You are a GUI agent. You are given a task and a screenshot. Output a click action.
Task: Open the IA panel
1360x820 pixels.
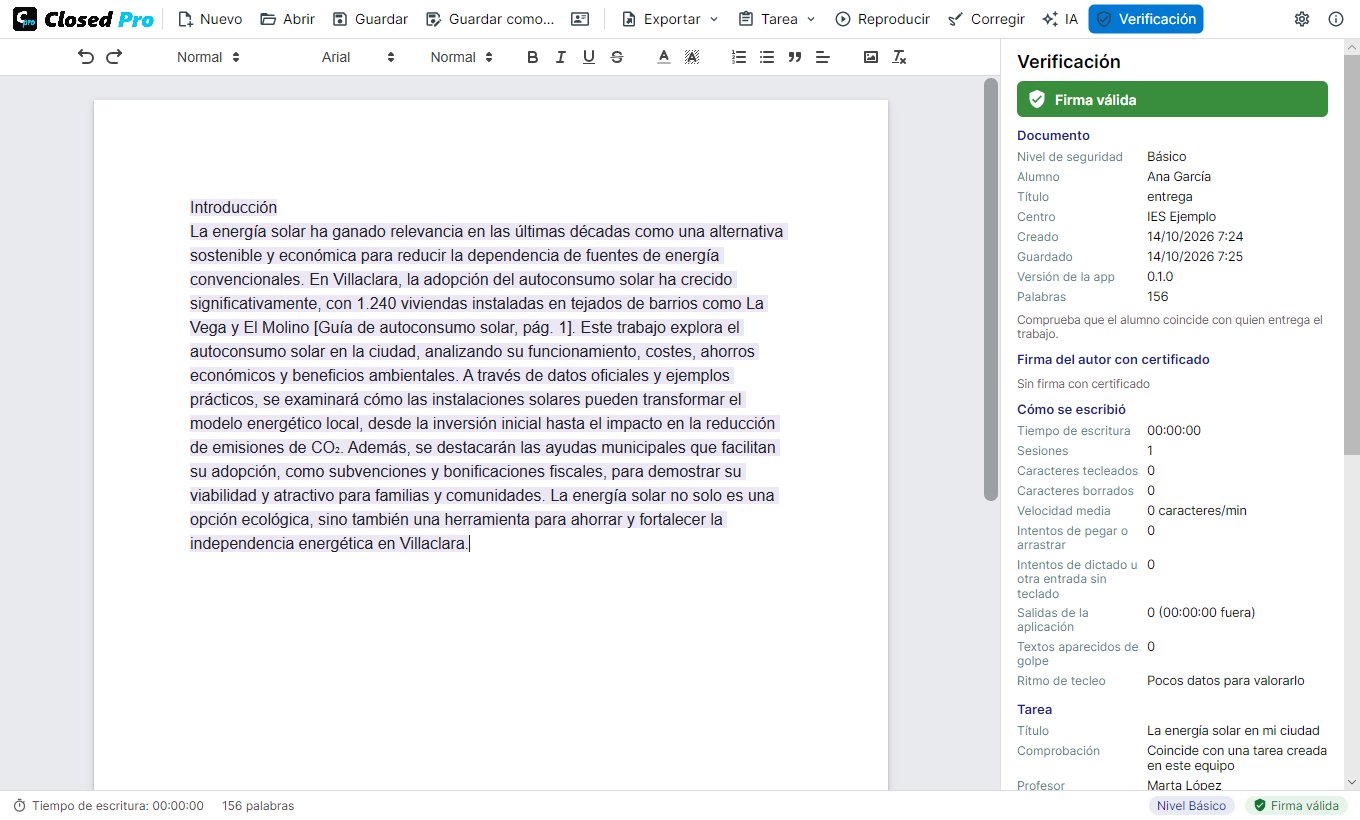(x=1060, y=19)
